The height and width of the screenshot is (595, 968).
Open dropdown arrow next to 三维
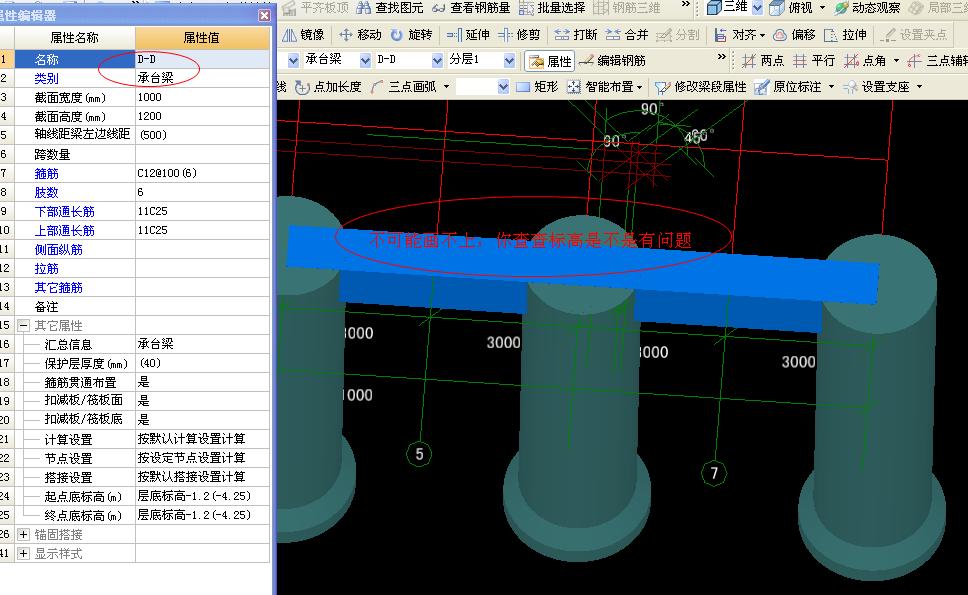757,8
